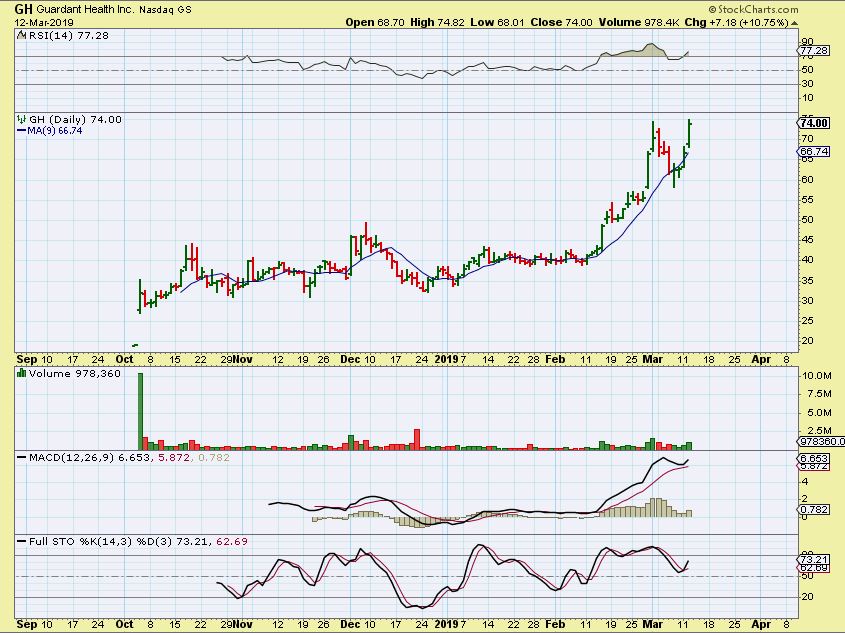The height and width of the screenshot is (635, 845).
Task: Click the 66.74 moving average axis tag
Action: [x=814, y=151]
